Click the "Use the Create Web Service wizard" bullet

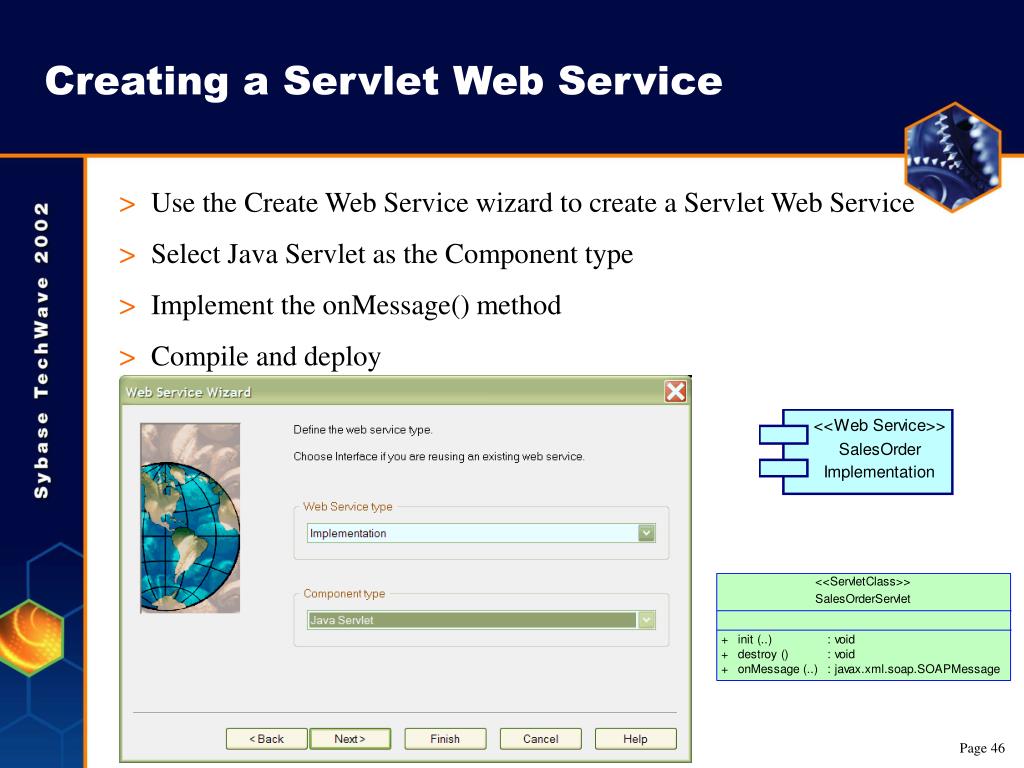click(x=532, y=203)
